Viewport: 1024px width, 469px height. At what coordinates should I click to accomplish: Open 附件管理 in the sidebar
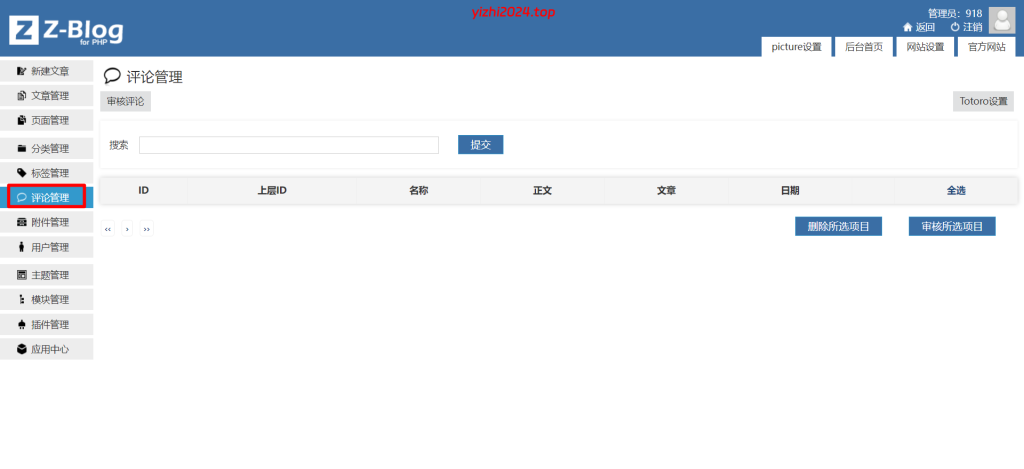(x=46, y=223)
